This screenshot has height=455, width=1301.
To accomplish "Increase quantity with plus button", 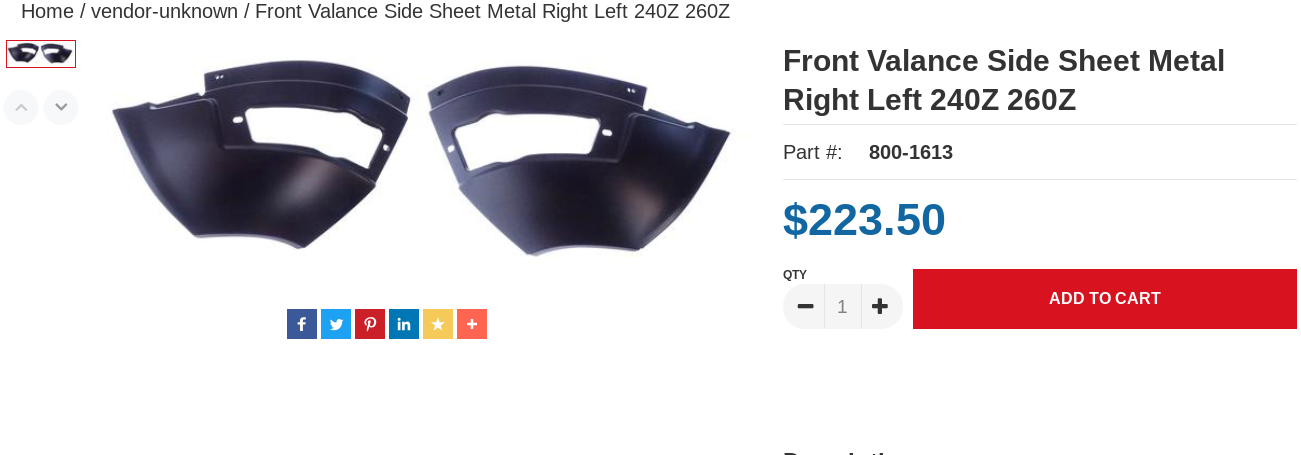I will (x=881, y=306).
